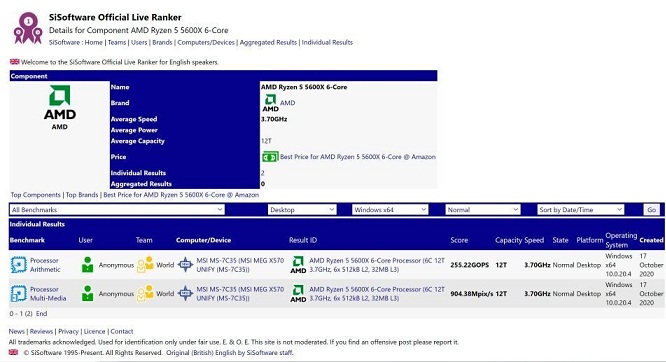This screenshot has width=666, height=362.
Task: Click the small AMD brand icon beside AMD link
Action: 271,103
